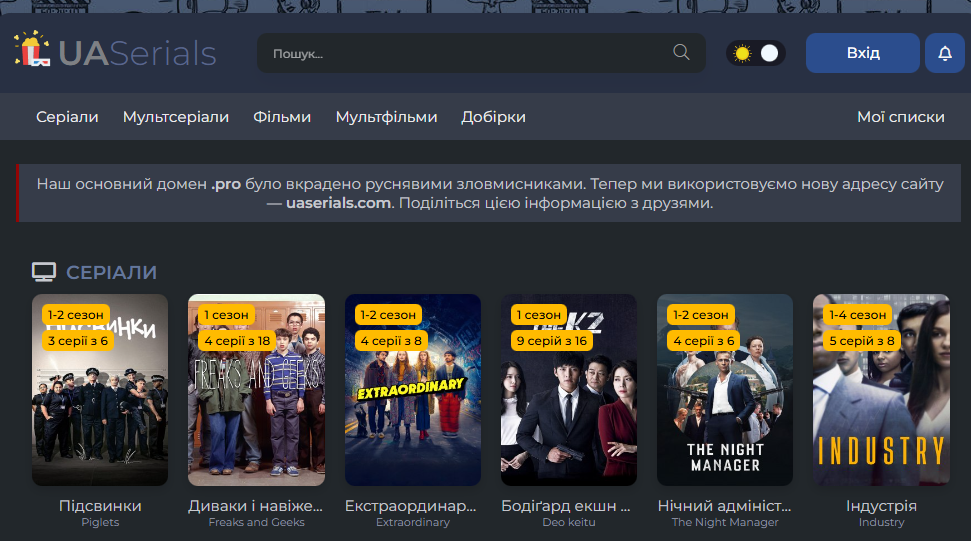The width and height of the screenshot is (971, 541).
Task: Click the Вхід login button
Action: point(863,53)
